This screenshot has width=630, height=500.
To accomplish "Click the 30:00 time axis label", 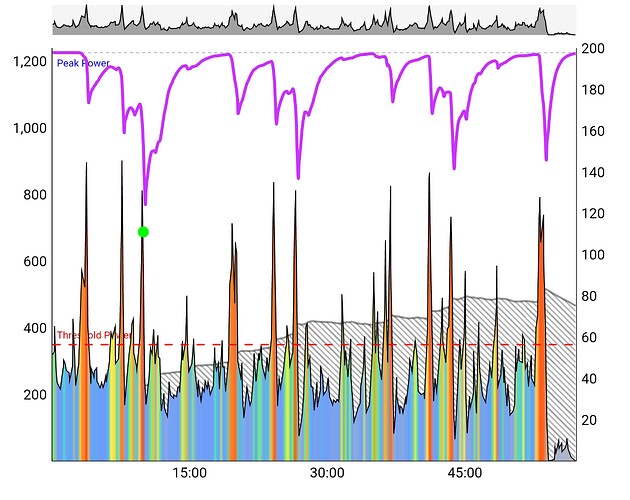I will (327, 473).
